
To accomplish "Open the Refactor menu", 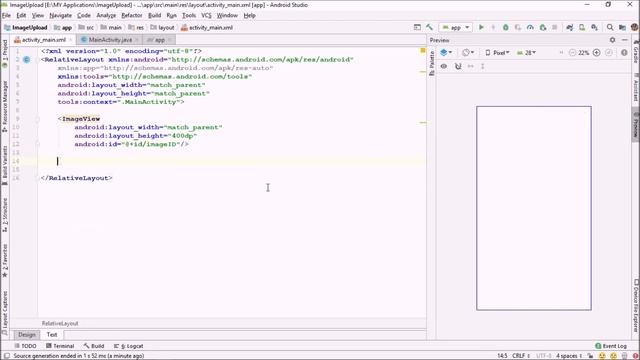I will (x=132, y=16).
